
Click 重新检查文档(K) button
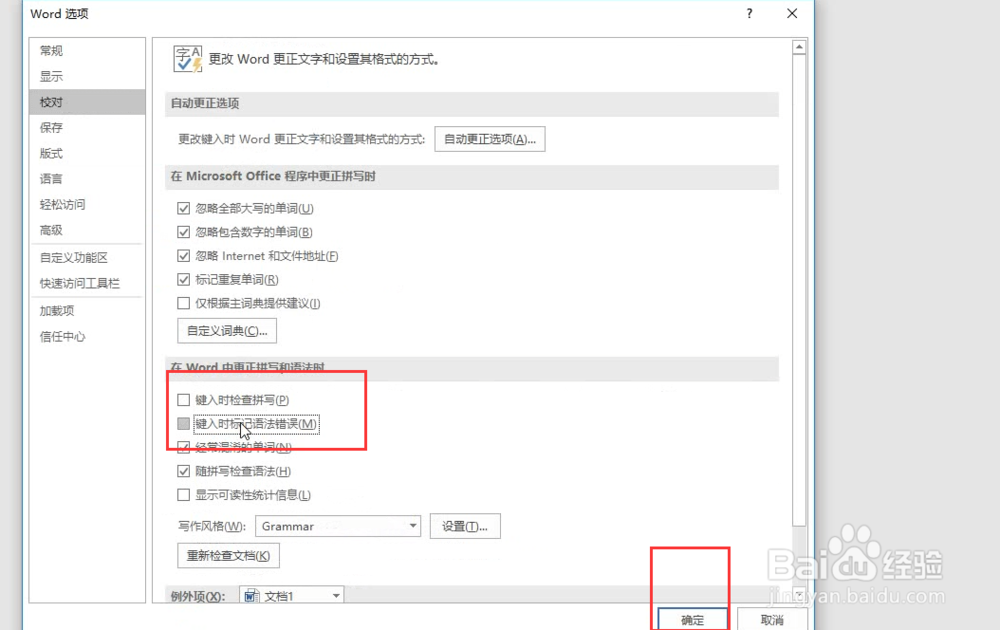coord(228,555)
